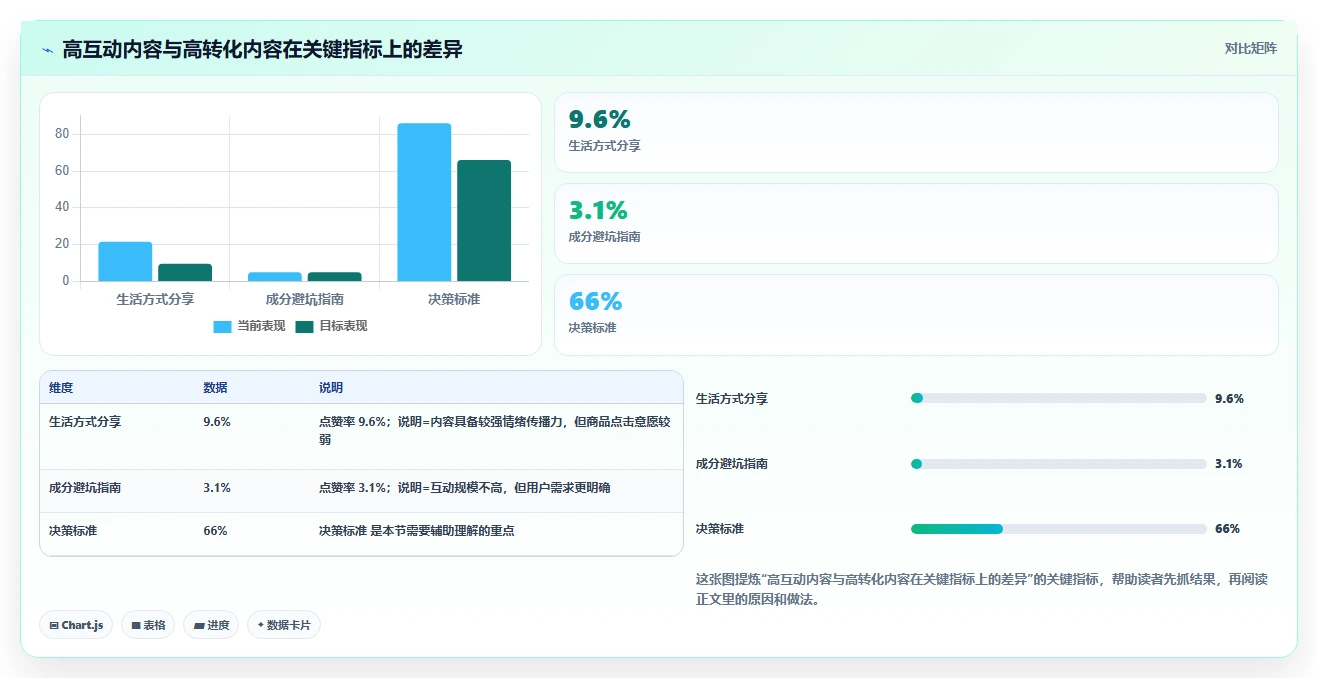Click the 表格 tag chip
The width and height of the screenshot is (1318, 678).
tap(148, 625)
